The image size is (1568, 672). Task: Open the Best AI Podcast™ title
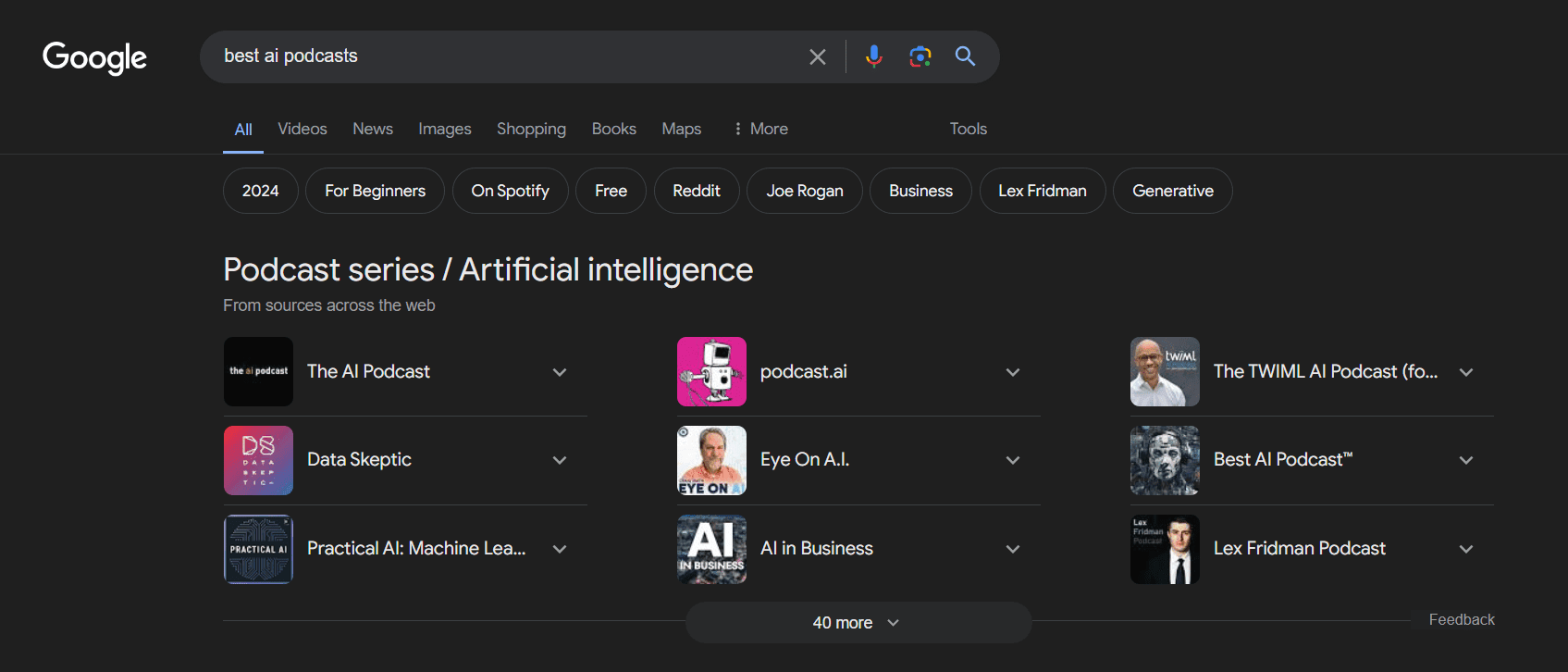pos(1283,459)
